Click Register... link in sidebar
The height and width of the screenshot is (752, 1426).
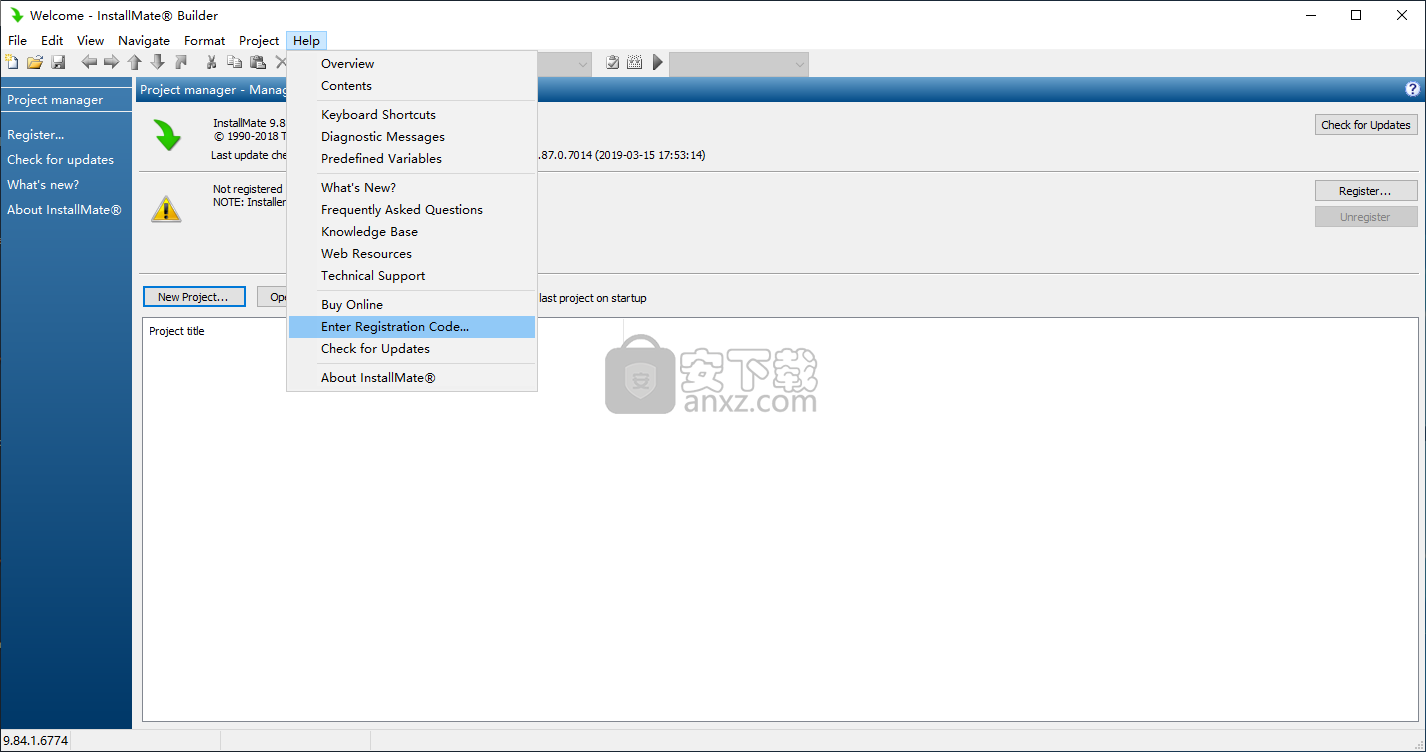pos(36,134)
